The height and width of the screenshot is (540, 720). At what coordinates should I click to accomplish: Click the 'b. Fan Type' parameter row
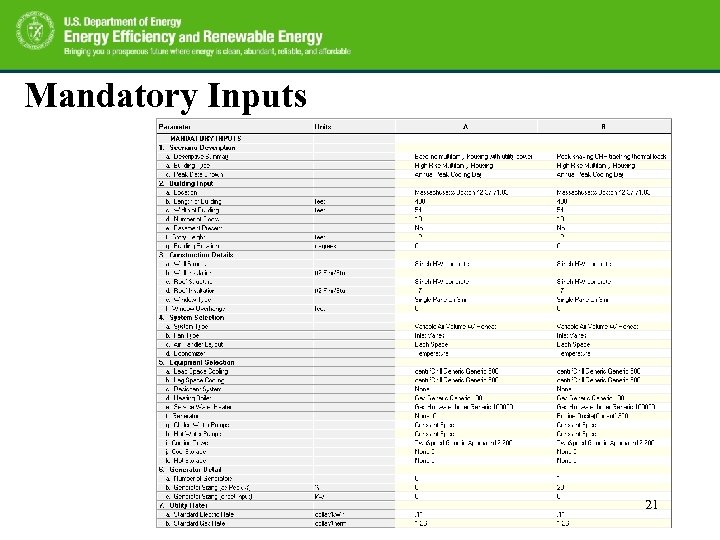tap(413, 335)
